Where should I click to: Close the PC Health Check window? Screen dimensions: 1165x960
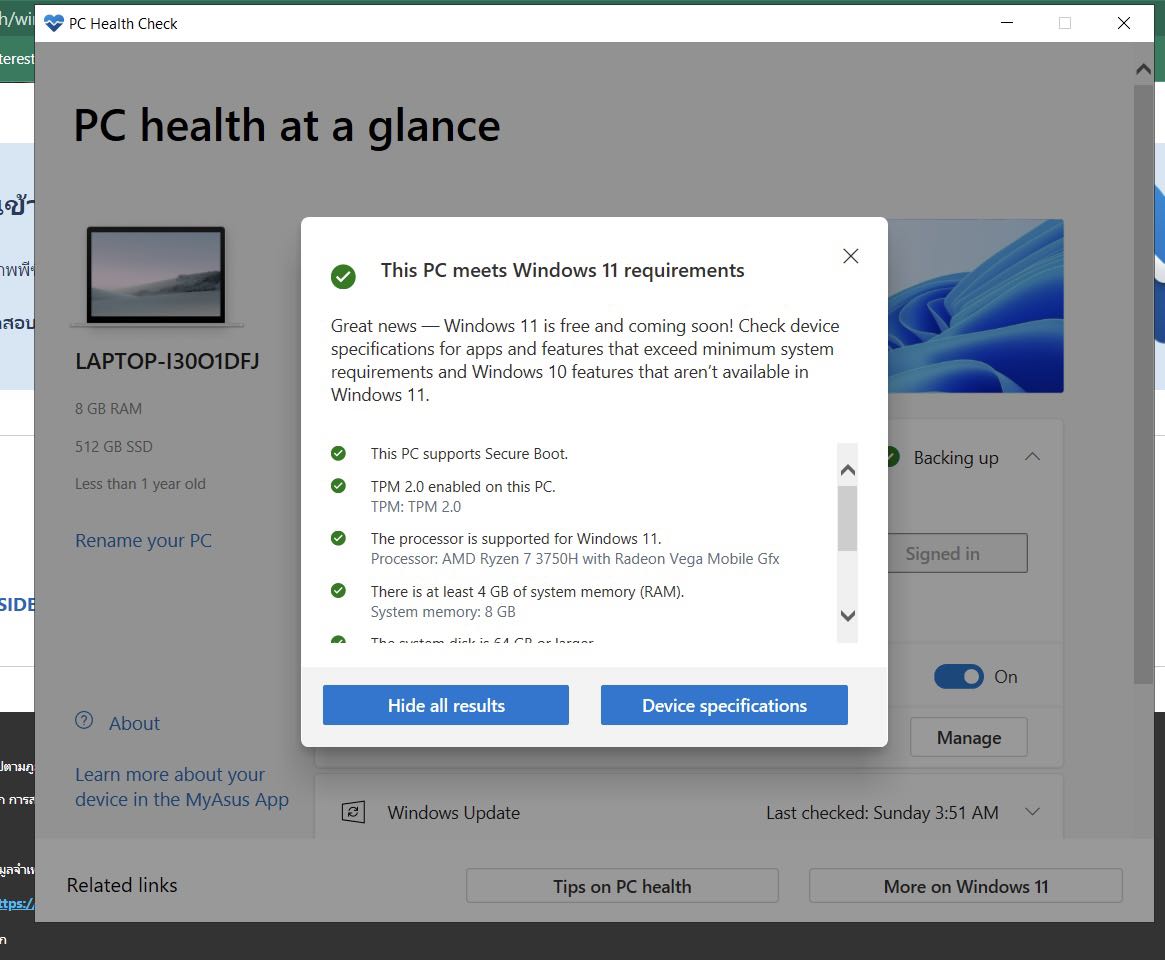1124,23
